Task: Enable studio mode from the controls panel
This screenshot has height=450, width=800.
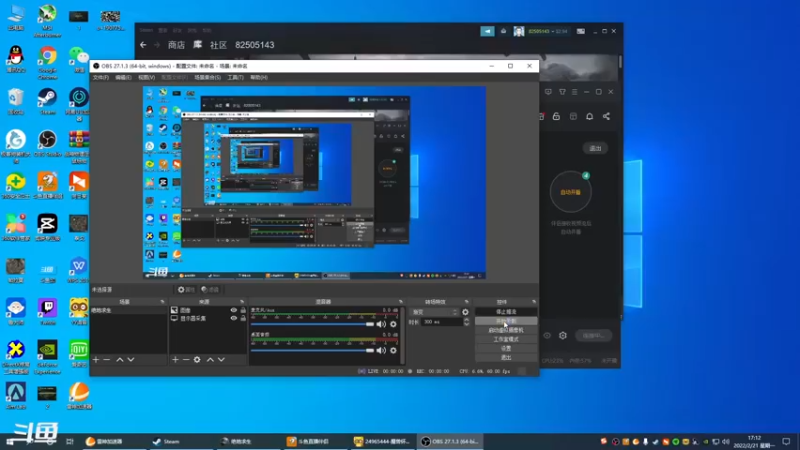Action: click(x=506, y=339)
